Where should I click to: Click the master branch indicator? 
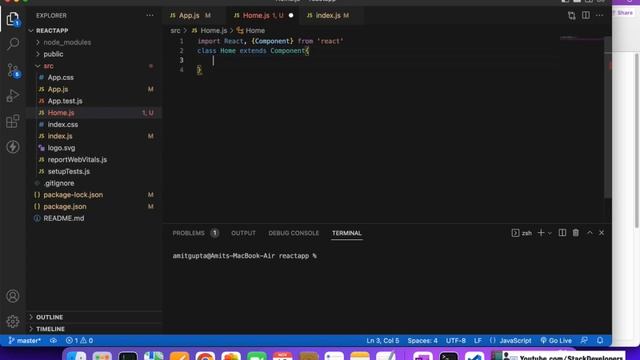click(24, 340)
